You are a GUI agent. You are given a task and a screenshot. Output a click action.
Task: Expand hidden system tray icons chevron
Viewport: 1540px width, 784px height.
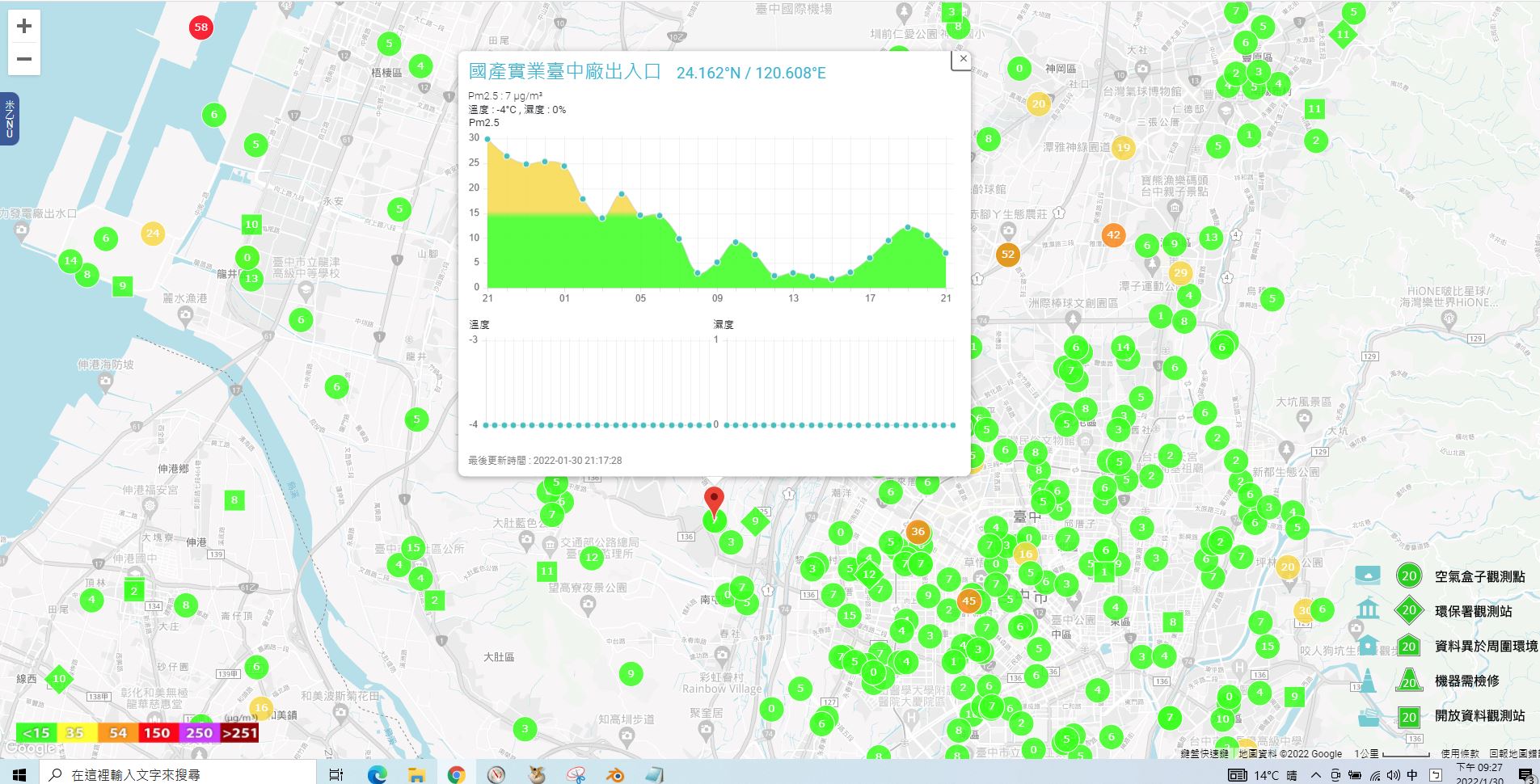[1316, 775]
